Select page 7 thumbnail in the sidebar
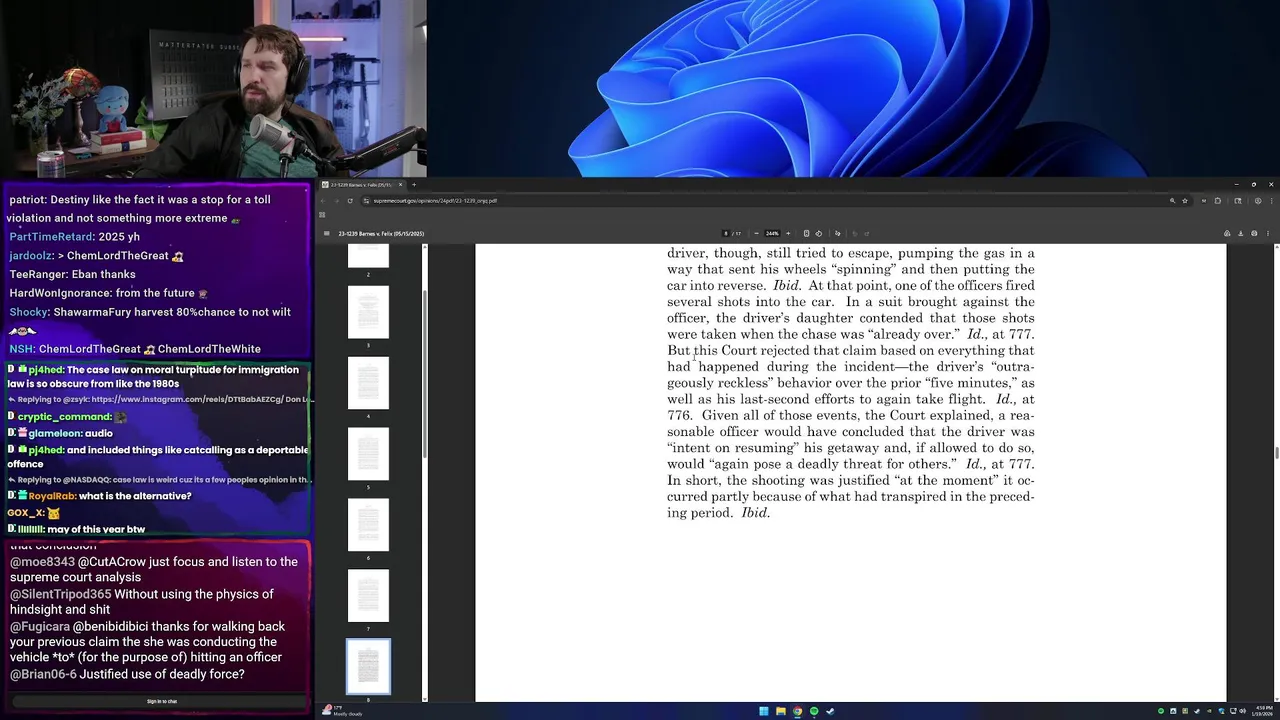This screenshot has height=720, width=1280. 368,595
